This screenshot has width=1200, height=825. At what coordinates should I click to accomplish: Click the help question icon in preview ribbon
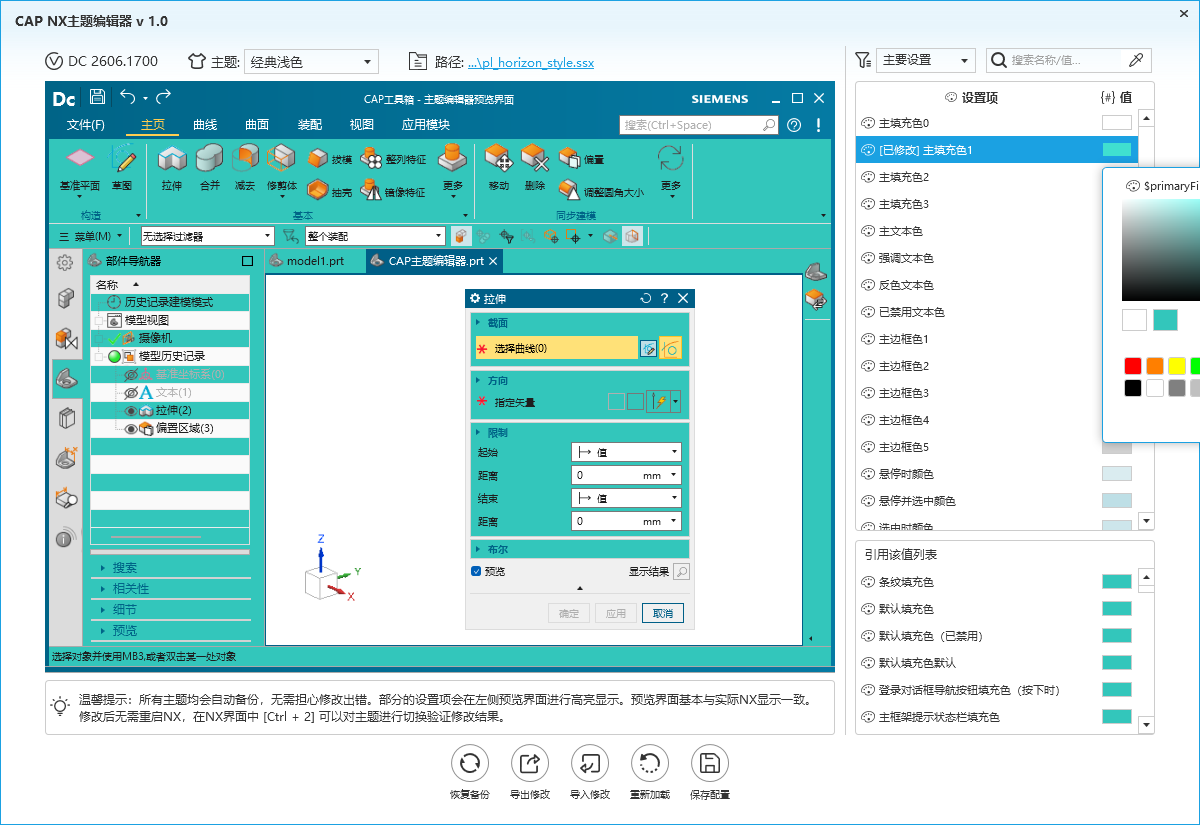click(x=794, y=125)
